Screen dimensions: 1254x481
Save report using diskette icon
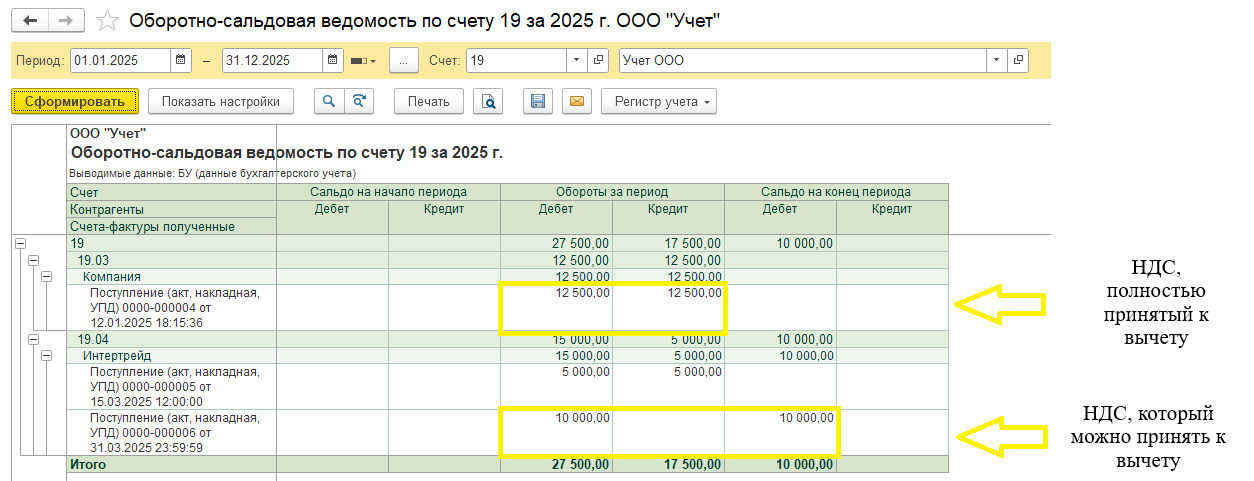coord(538,101)
